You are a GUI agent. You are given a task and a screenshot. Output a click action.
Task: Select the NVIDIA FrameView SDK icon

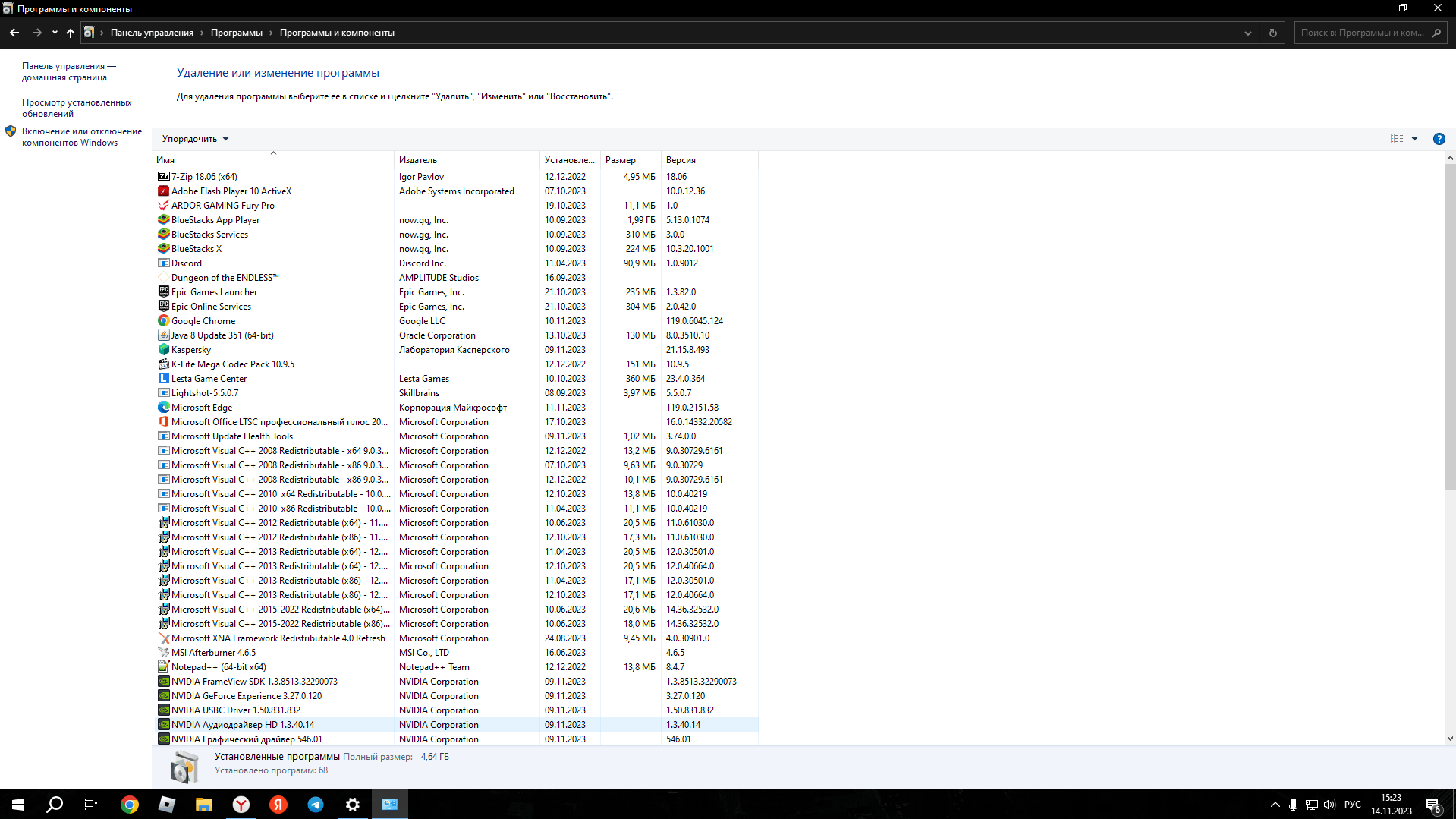(163, 682)
